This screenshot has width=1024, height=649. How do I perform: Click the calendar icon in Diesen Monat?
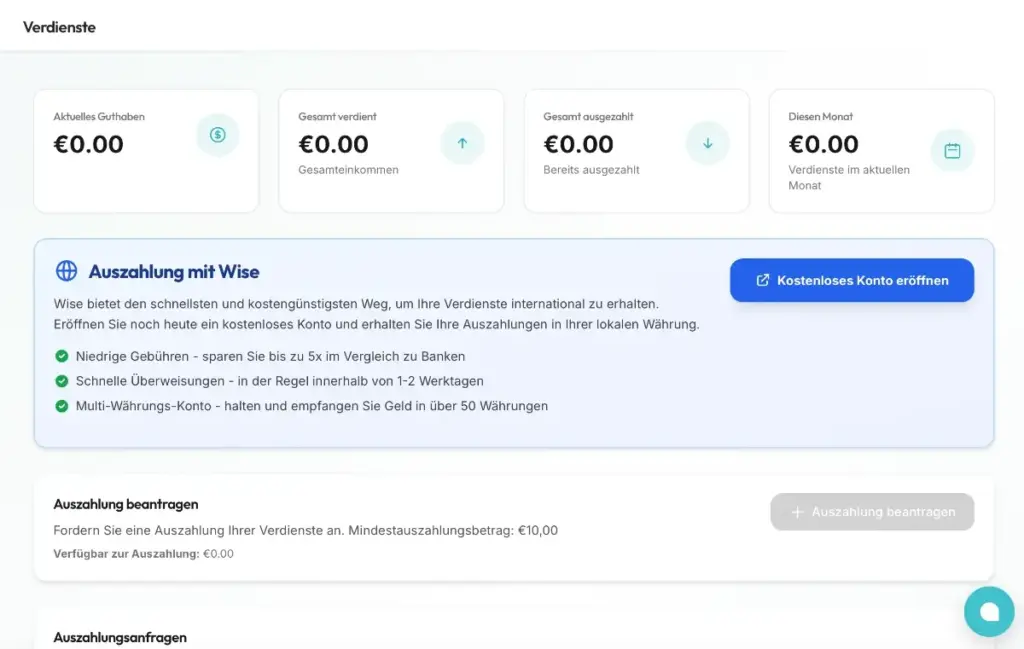pyautogui.click(x=952, y=151)
